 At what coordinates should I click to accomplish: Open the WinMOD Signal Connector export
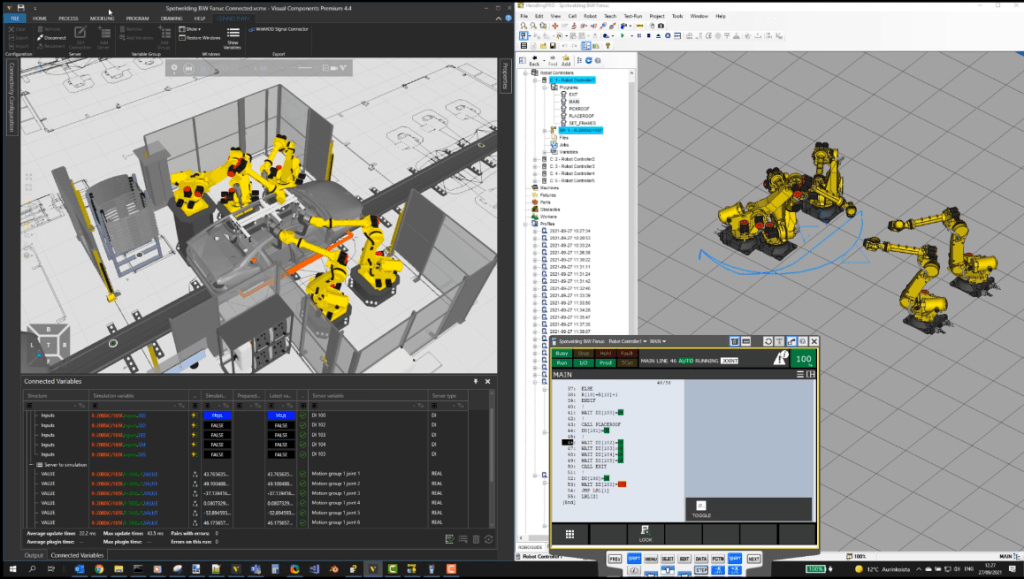279,29
